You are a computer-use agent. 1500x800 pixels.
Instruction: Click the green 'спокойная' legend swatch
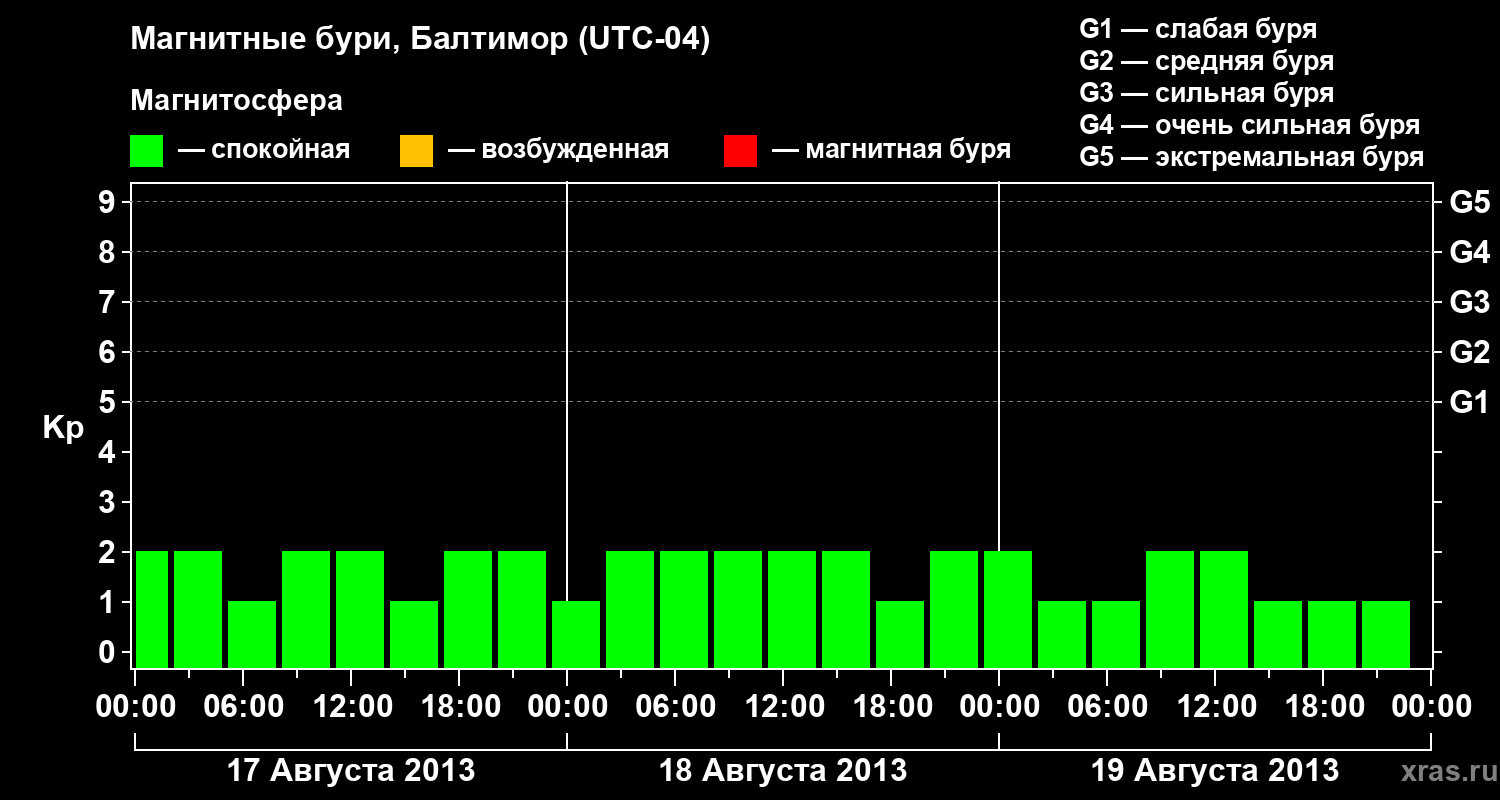(147, 151)
